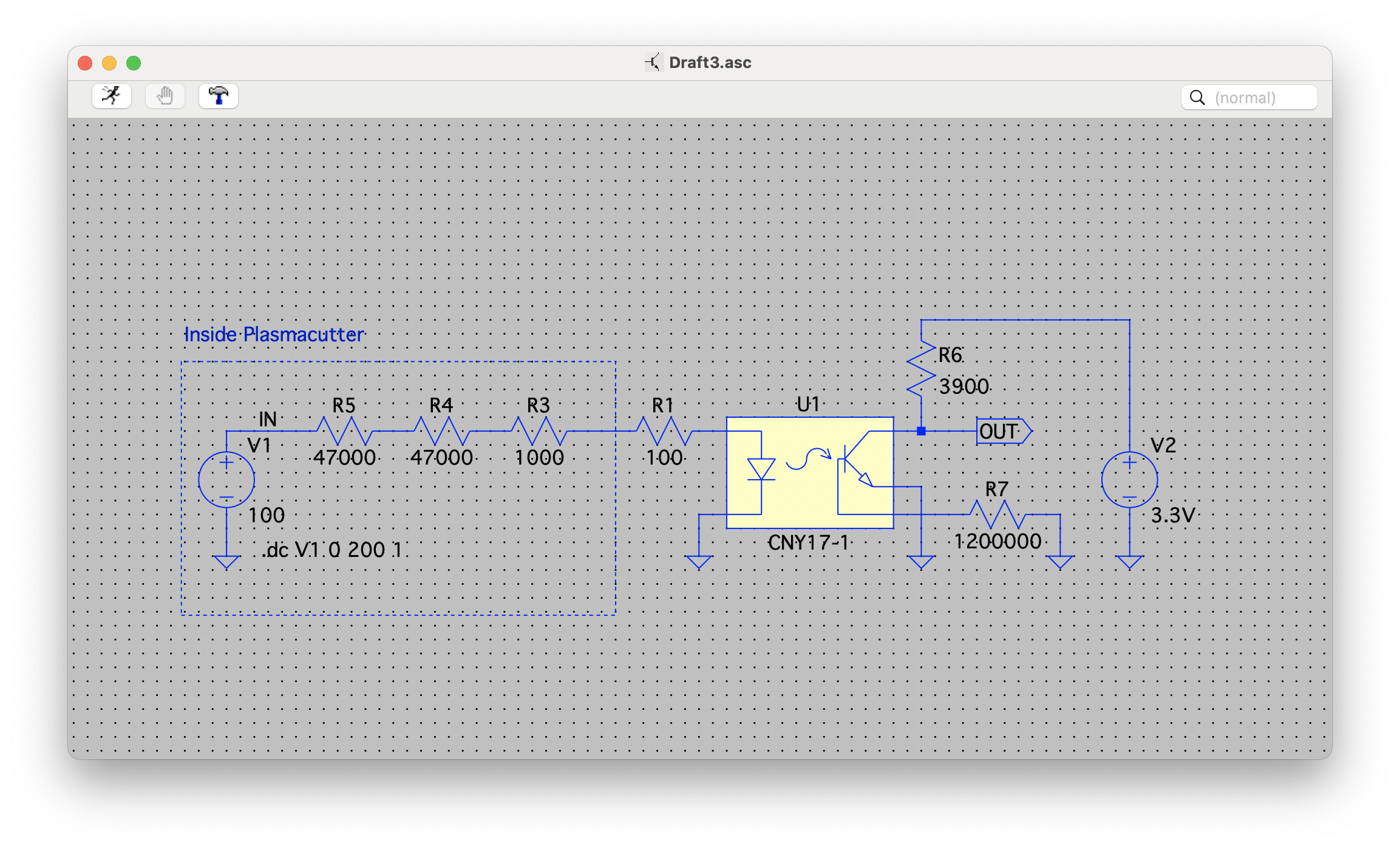The image size is (1400, 849).
Task: Click the 3.3V value of V2
Action: pos(1172,516)
